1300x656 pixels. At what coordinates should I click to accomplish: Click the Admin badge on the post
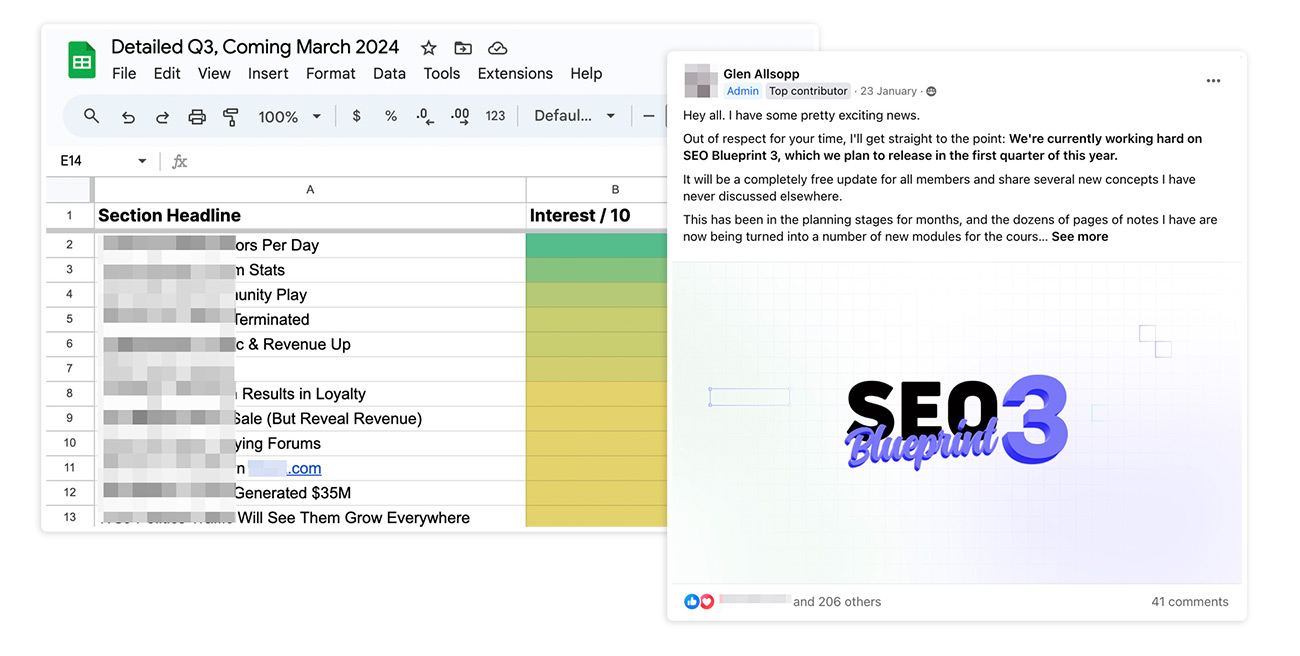tap(742, 91)
